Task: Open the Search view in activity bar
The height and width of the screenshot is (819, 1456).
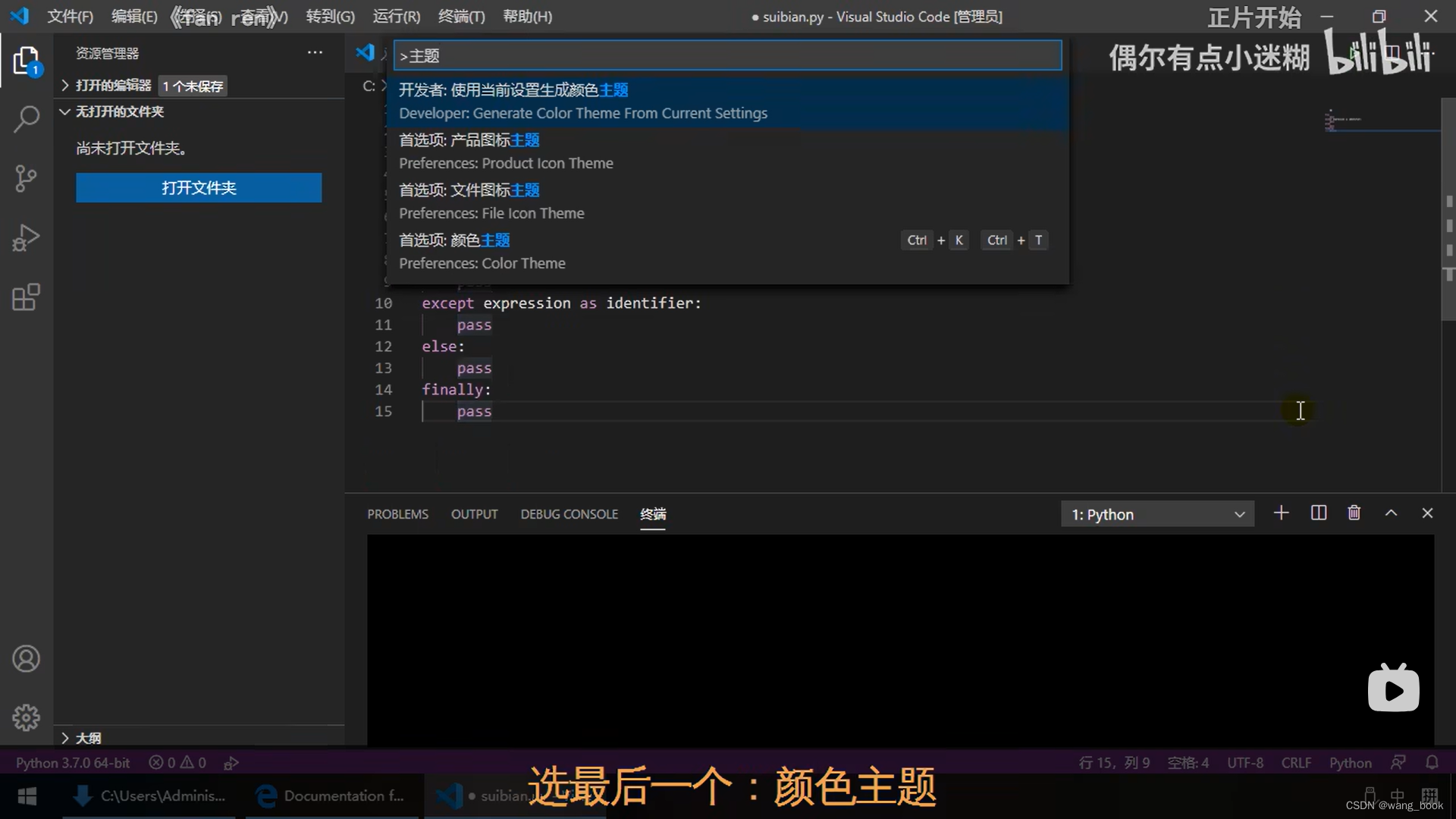Action: click(27, 119)
